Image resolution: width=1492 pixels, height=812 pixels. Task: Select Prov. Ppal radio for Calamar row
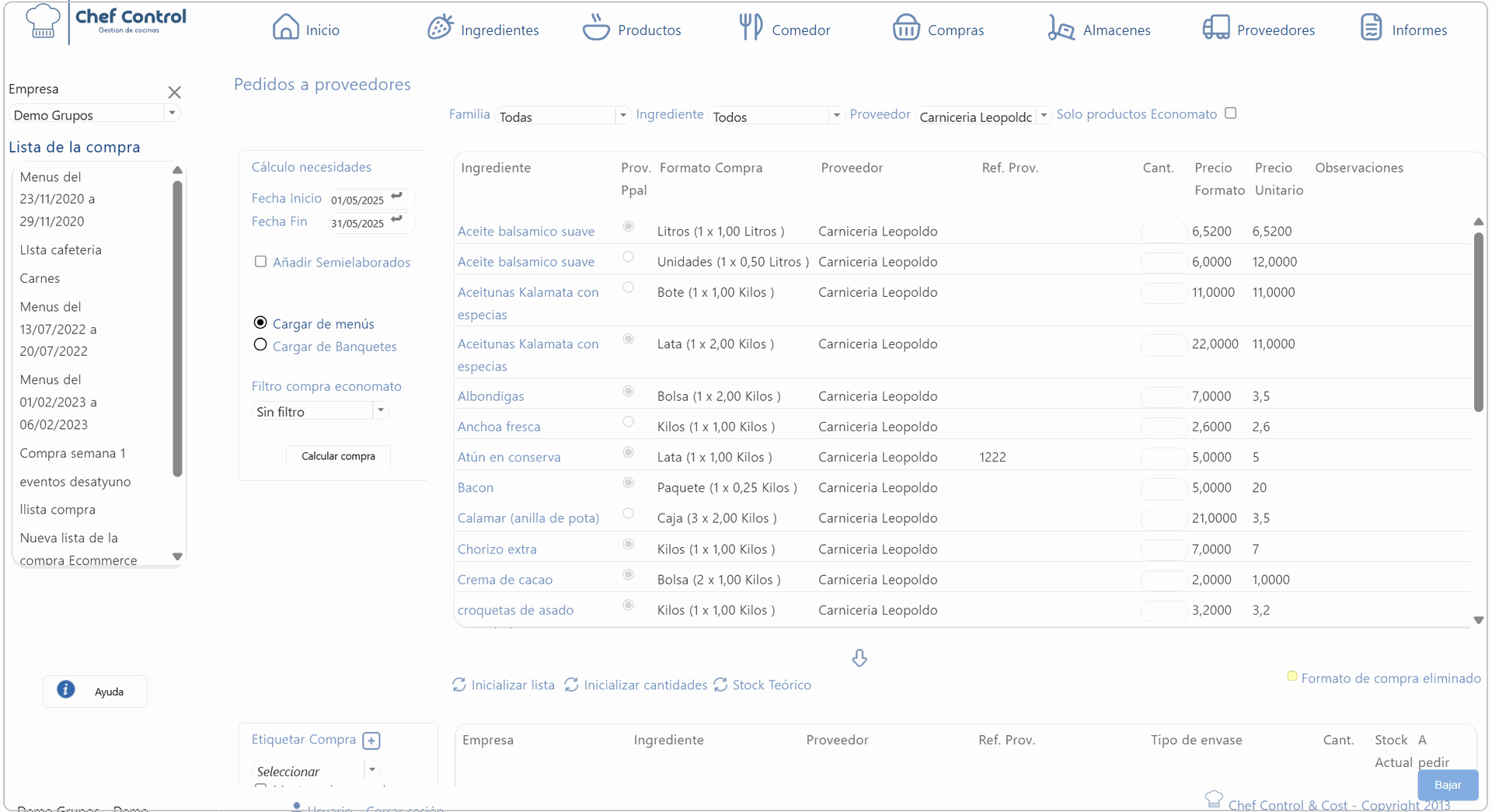click(629, 514)
